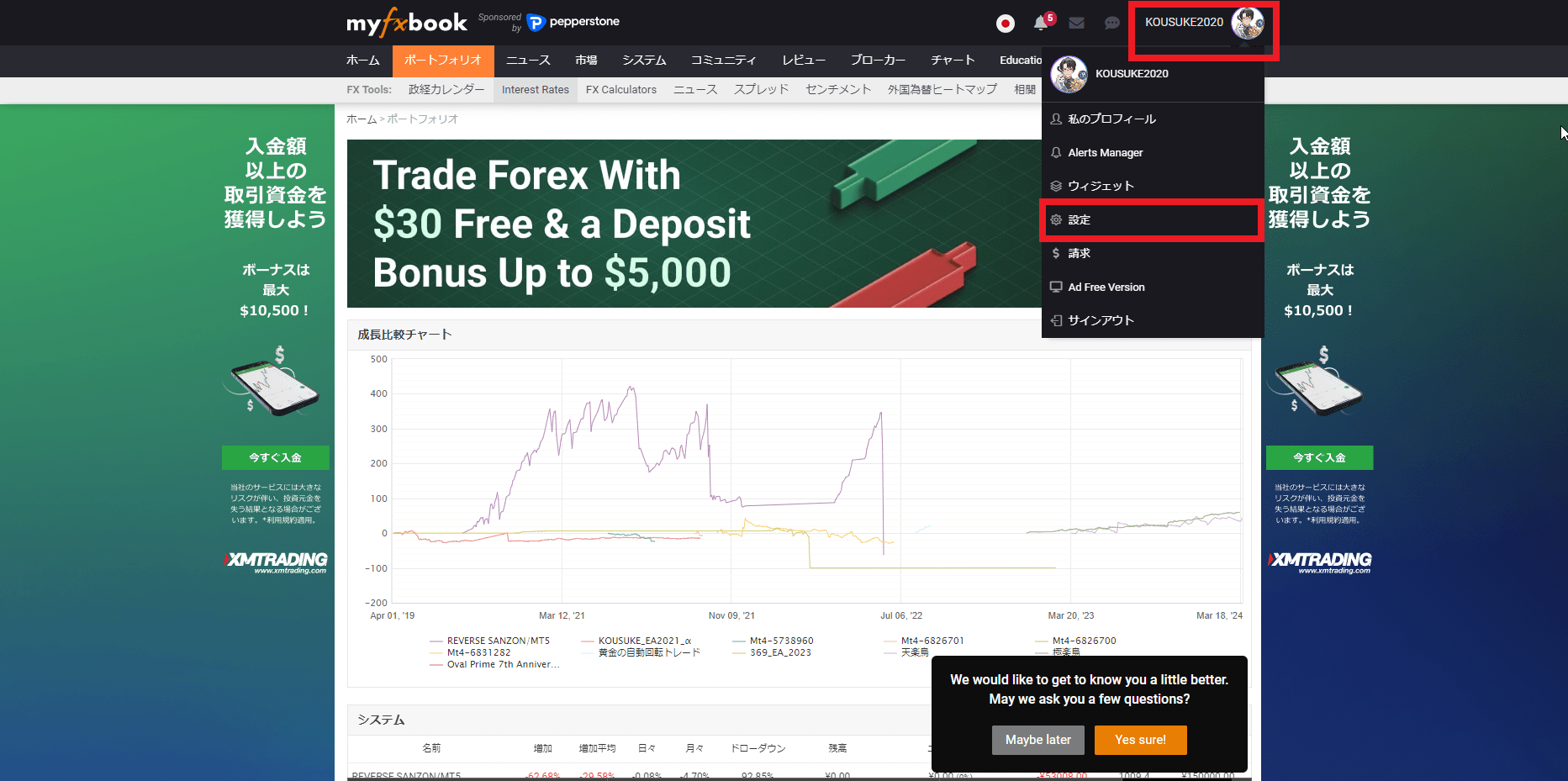Toggle REVERSE SANZON/MT5 chart legend
Screen dimensions: 1568x781
tap(490, 641)
